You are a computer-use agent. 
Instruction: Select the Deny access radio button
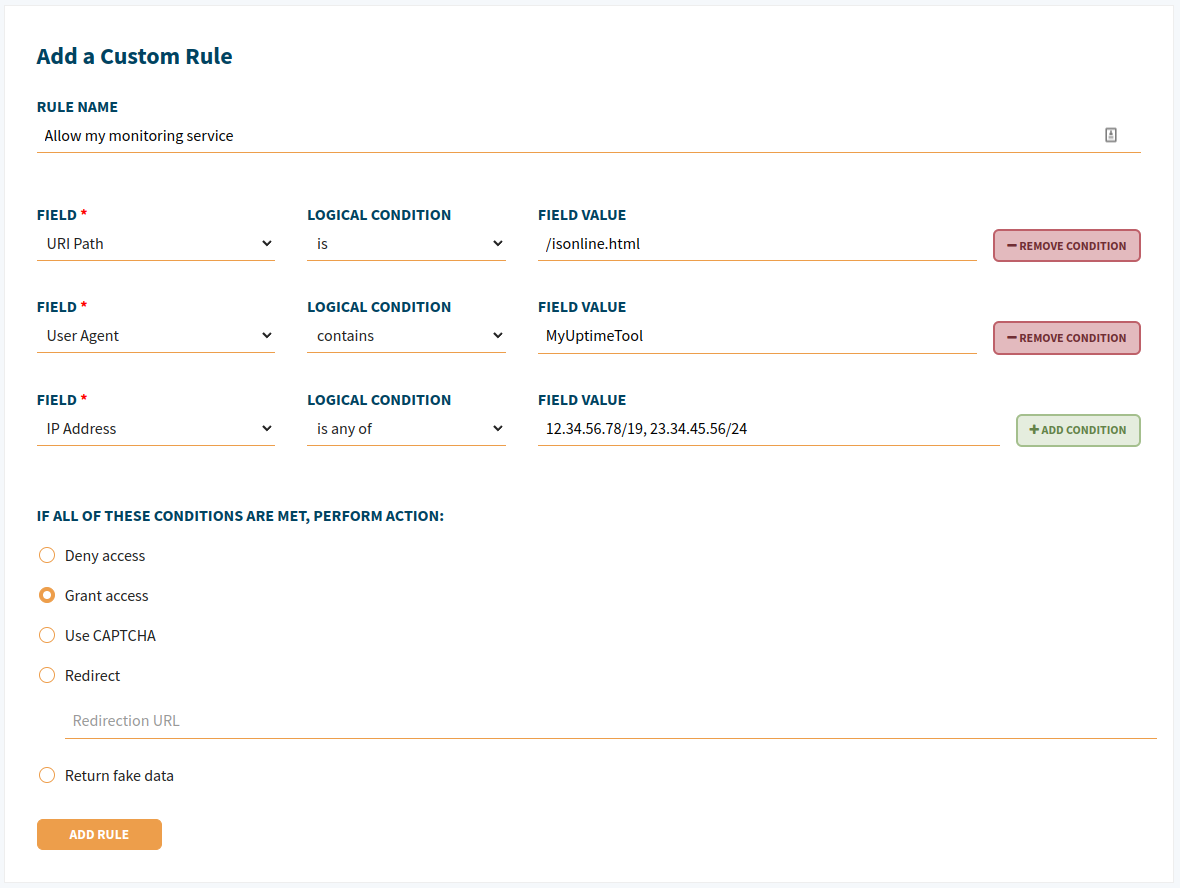47,555
